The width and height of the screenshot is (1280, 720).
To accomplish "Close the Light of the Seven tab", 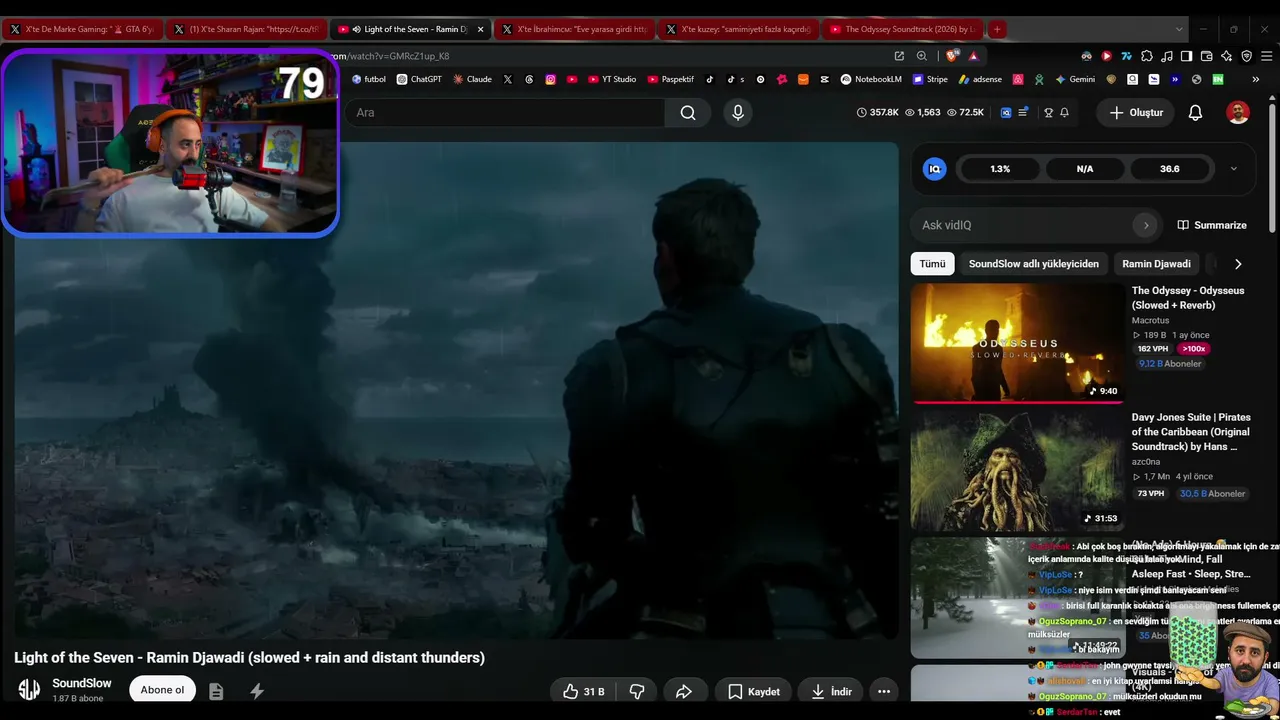I will [x=480, y=29].
